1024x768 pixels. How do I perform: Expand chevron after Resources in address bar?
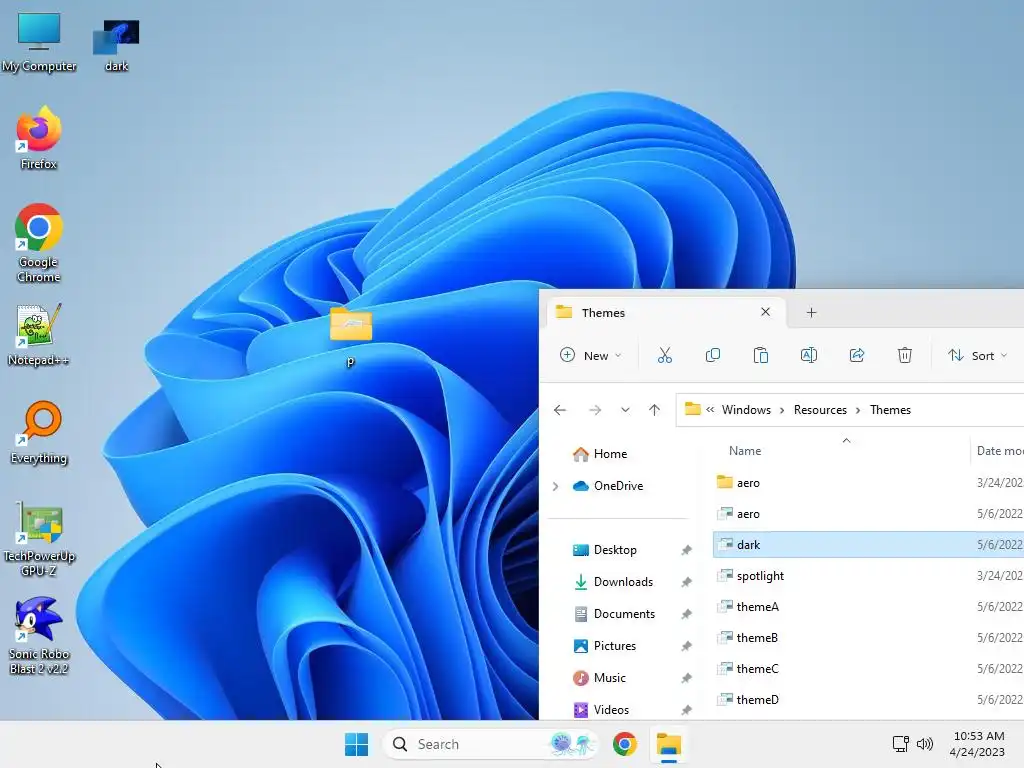pos(858,410)
